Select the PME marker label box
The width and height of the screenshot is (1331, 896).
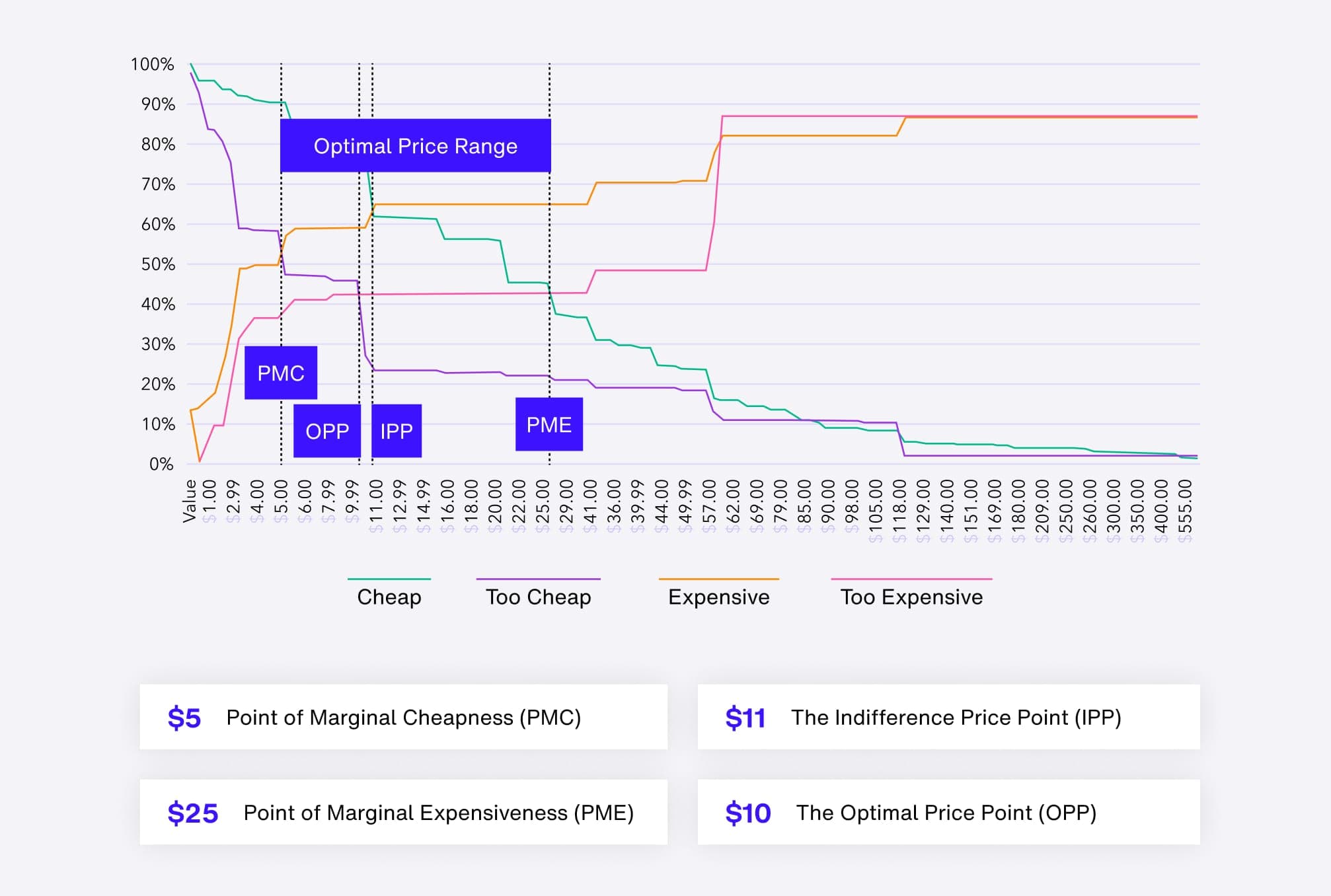tap(549, 424)
